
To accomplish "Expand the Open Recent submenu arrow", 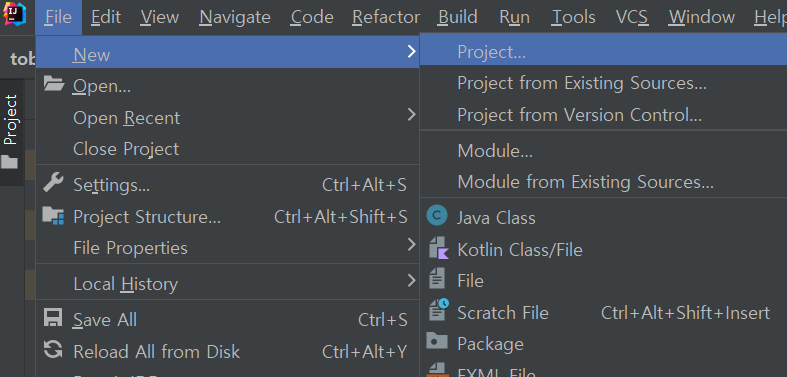I will pyautogui.click(x=411, y=115).
